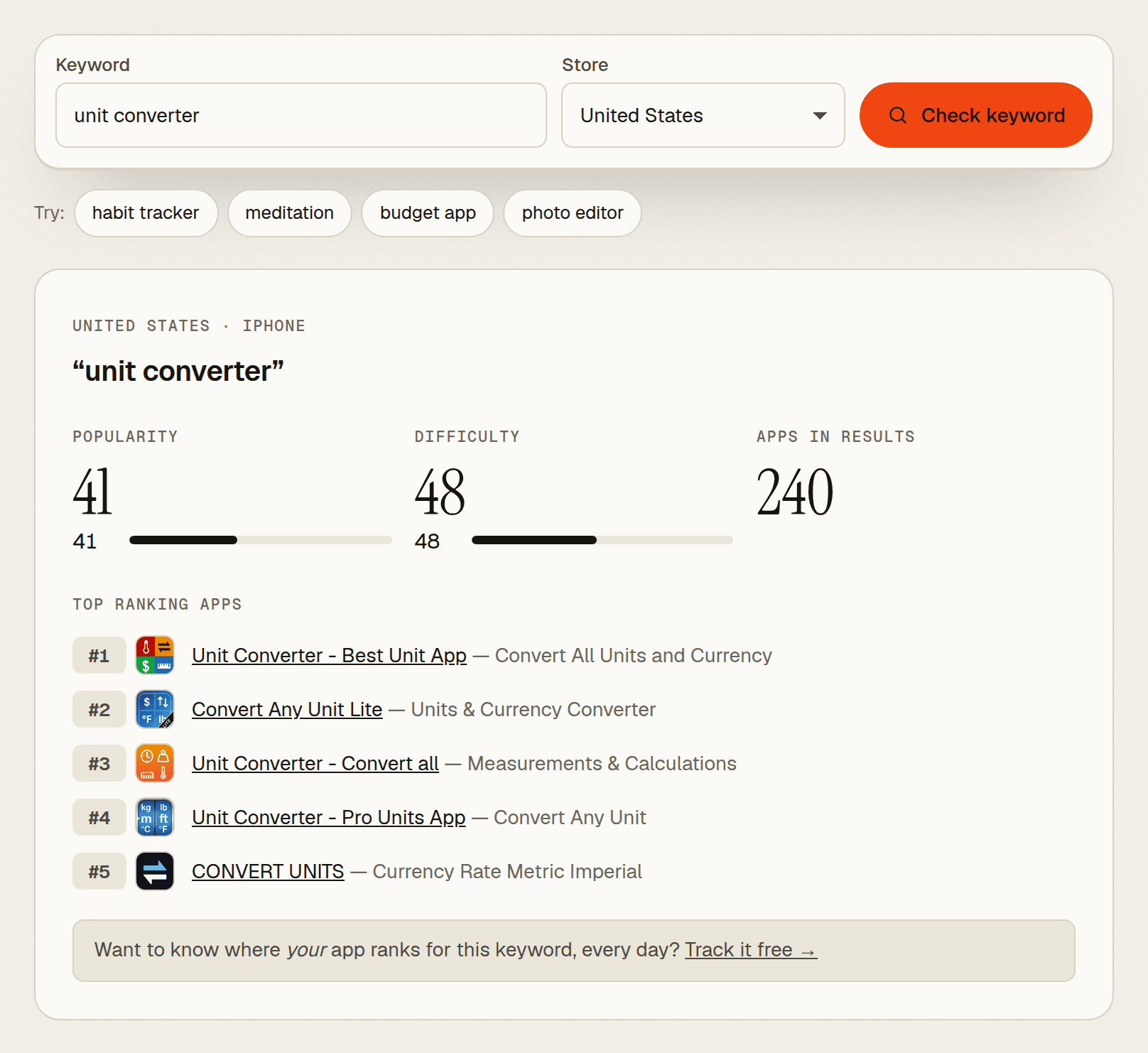Click the Popularity progress bar
Viewport: 1148px width, 1053px height.
[261, 540]
